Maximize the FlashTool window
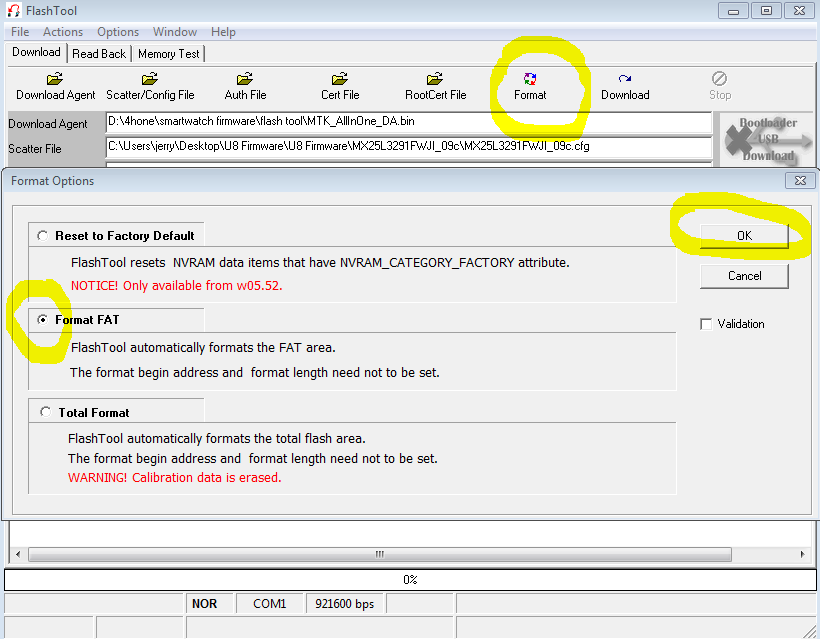 (x=766, y=10)
